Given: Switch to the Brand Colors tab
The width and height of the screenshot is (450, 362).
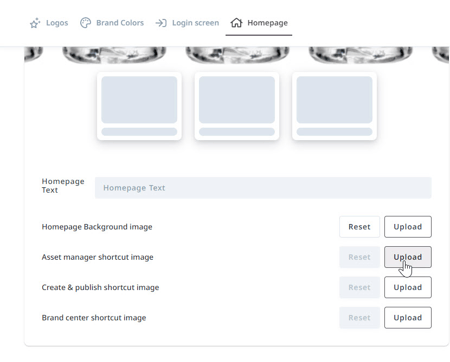Looking at the screenshot, I should pyautogui.click(x=112, y=23).
